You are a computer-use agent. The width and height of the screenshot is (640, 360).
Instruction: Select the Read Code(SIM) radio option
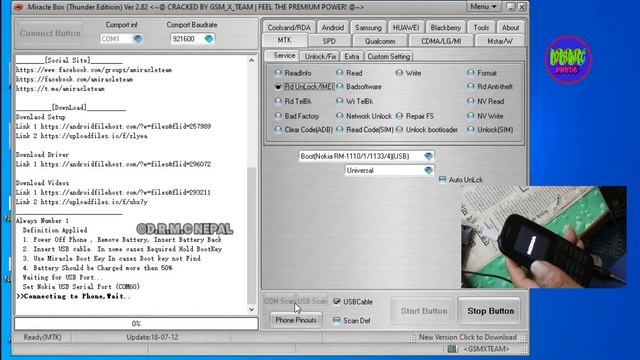(340, 130)
